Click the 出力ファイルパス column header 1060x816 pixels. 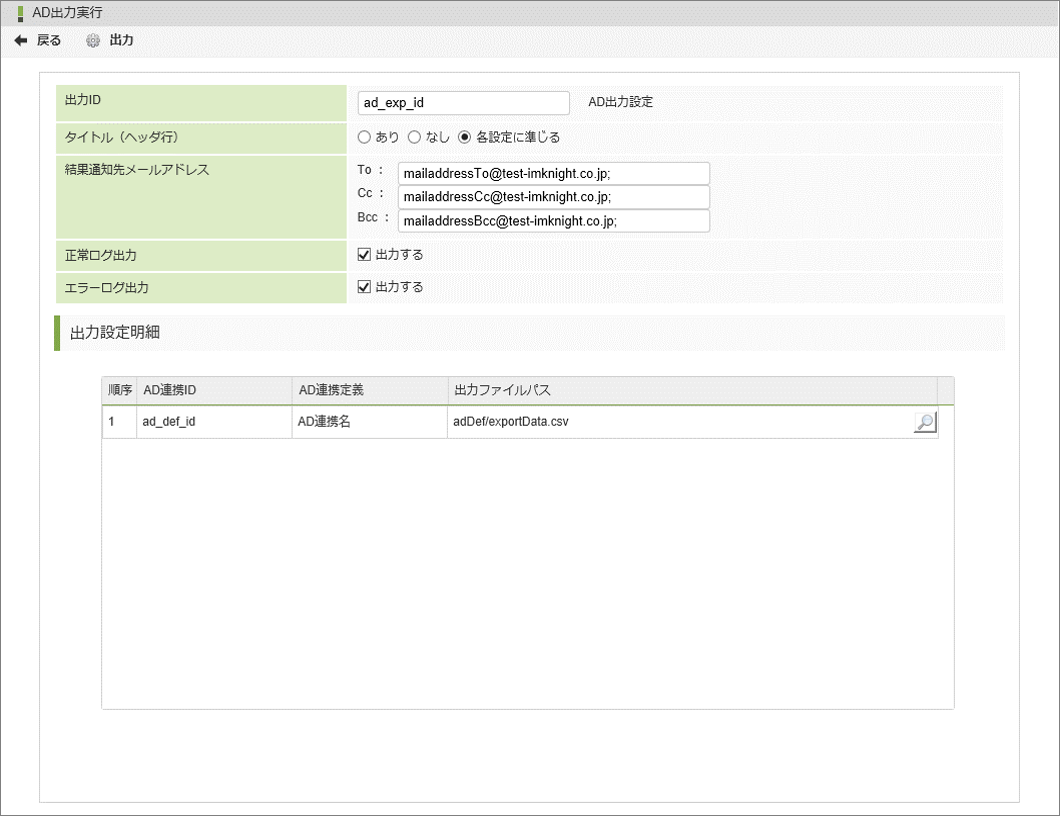691,390
